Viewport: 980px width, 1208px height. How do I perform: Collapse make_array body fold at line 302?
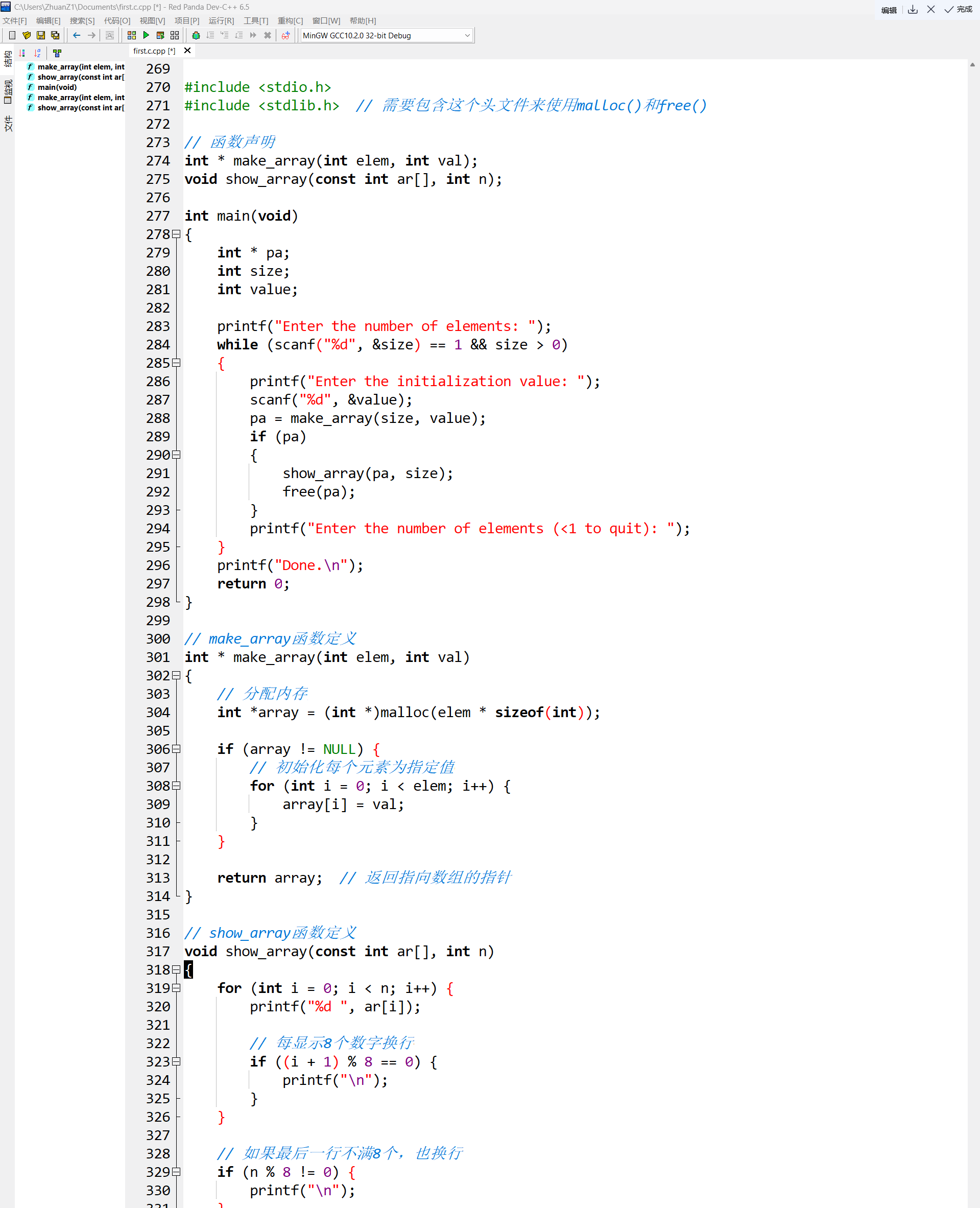tap(177, 675)
